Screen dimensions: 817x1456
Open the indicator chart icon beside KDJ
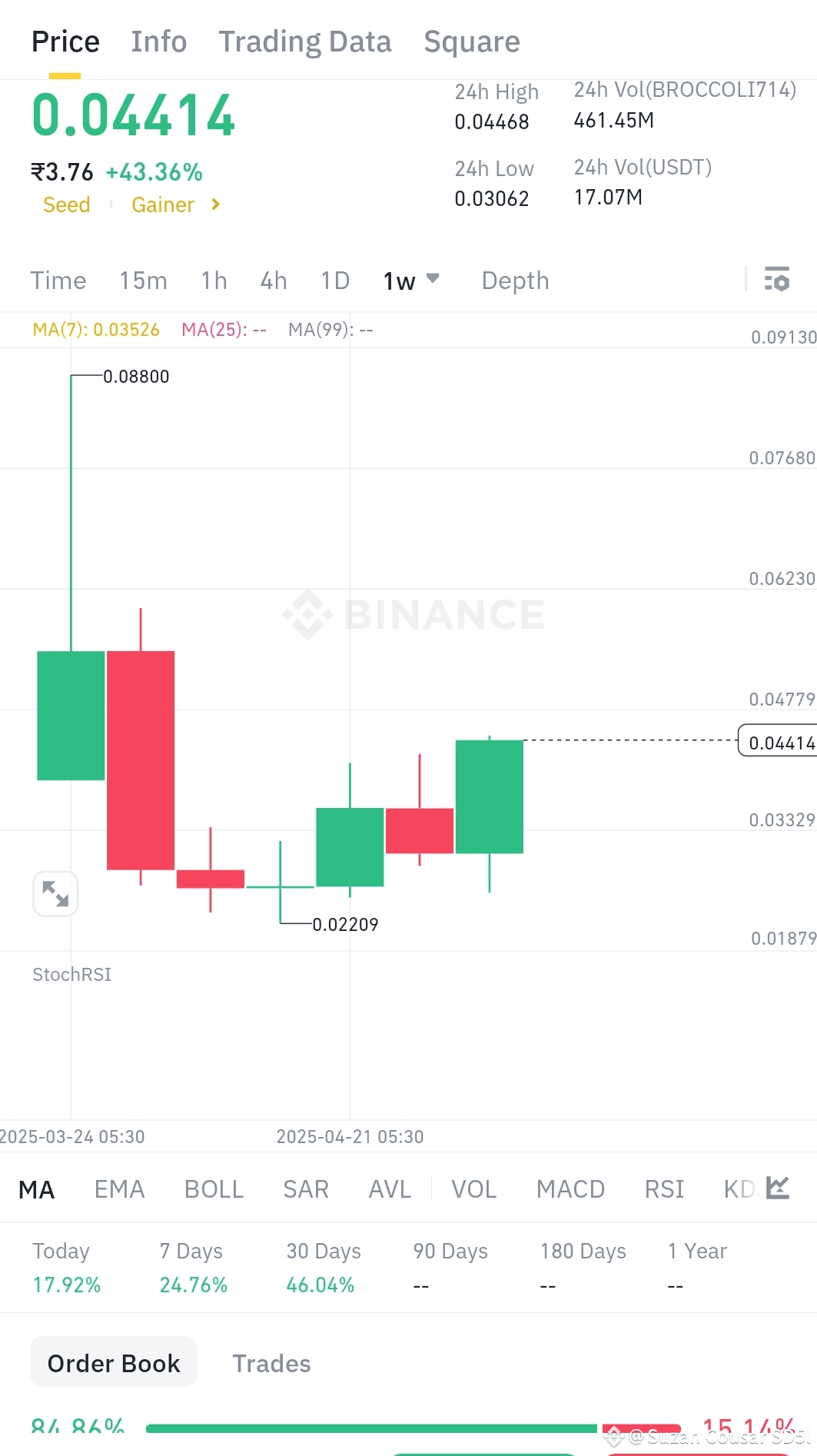click(x=779, y=1188)
